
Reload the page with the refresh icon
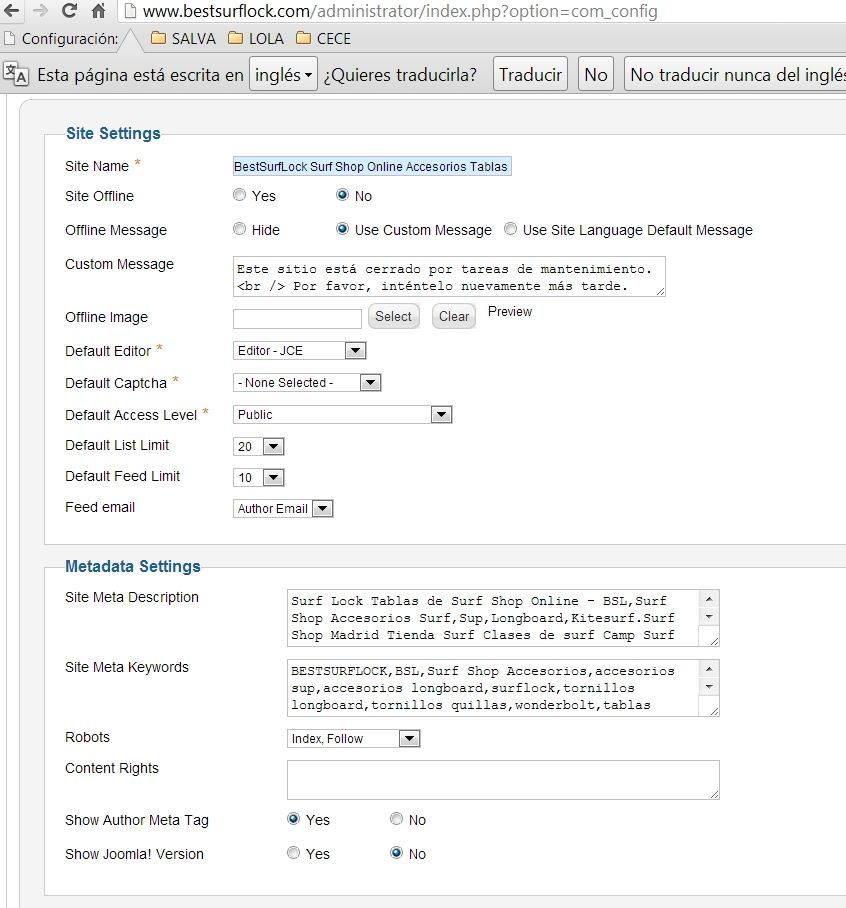[x=69, y=10]
